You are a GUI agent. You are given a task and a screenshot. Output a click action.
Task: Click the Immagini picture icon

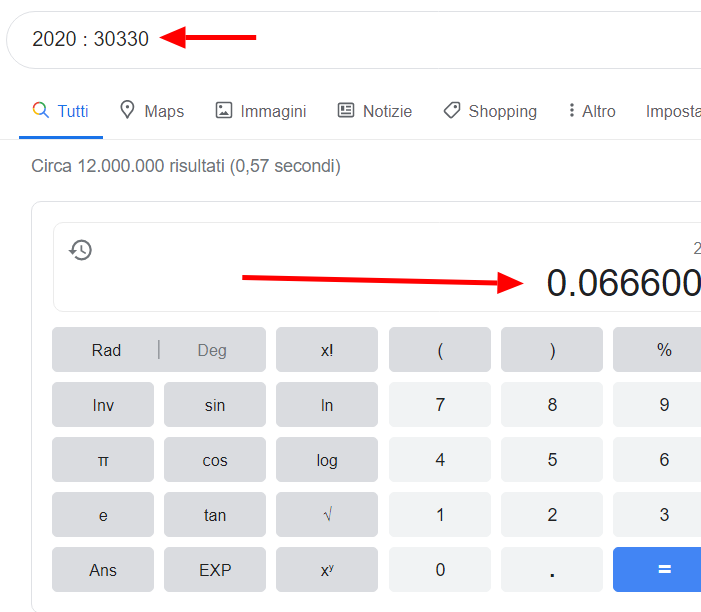pos(224,110)
